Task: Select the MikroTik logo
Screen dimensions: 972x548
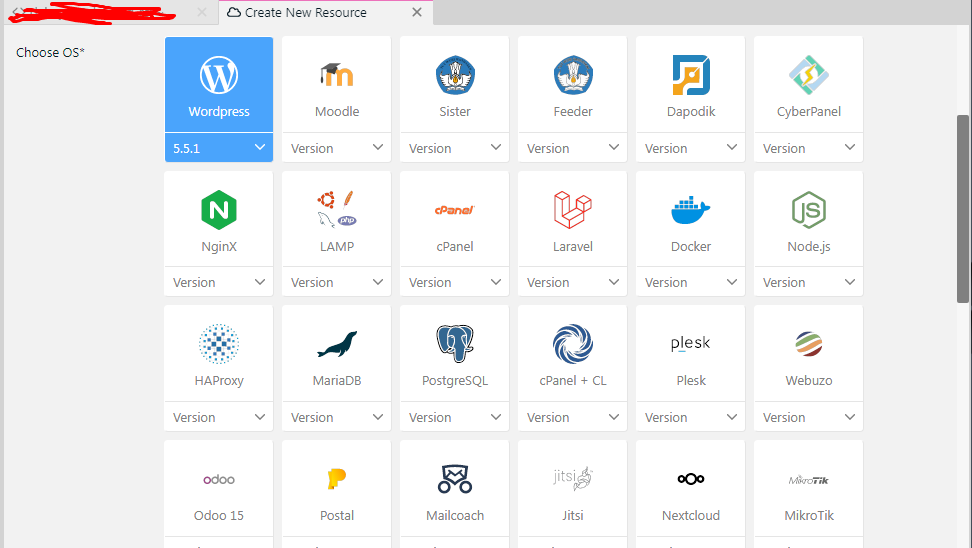Action: pyautogui.click(x=808, y=480)
